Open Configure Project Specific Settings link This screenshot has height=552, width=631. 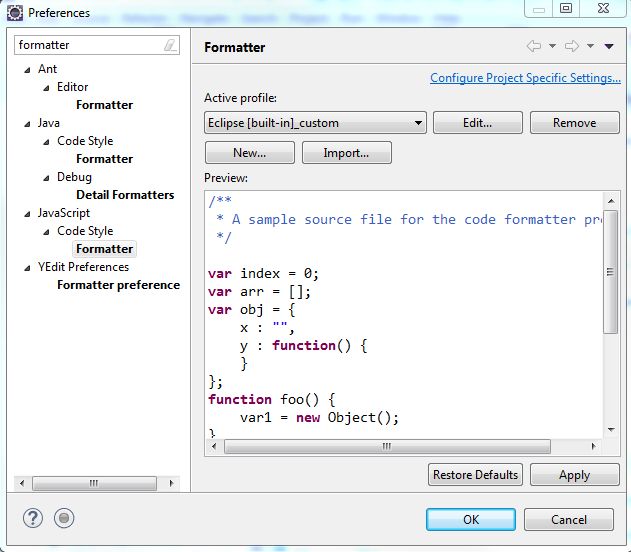525,78
